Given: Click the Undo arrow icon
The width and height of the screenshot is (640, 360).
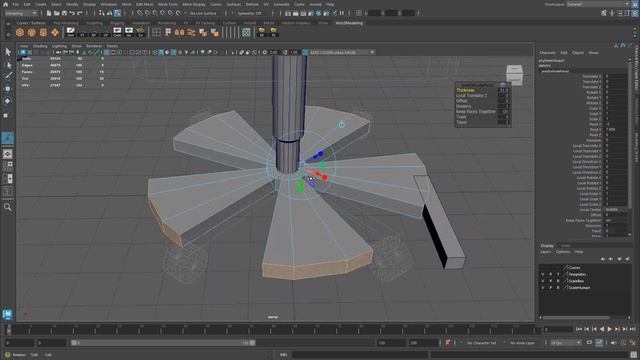Looking at the screenshot, I should tap(72, 13).
